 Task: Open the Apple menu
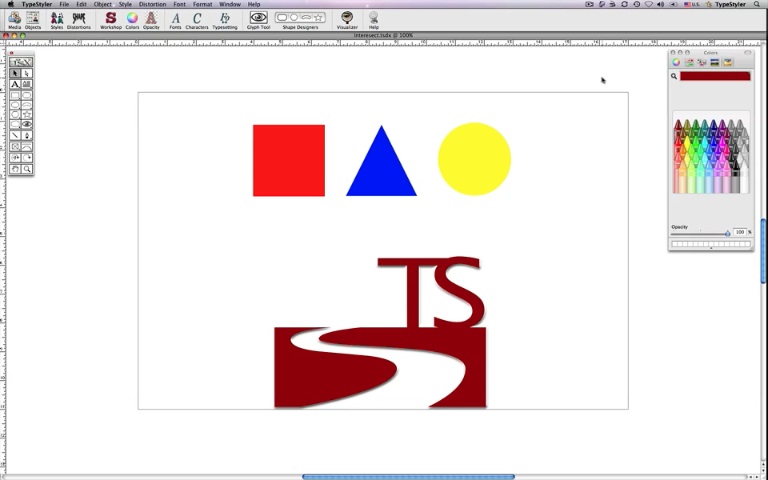[x=11, y=4]
